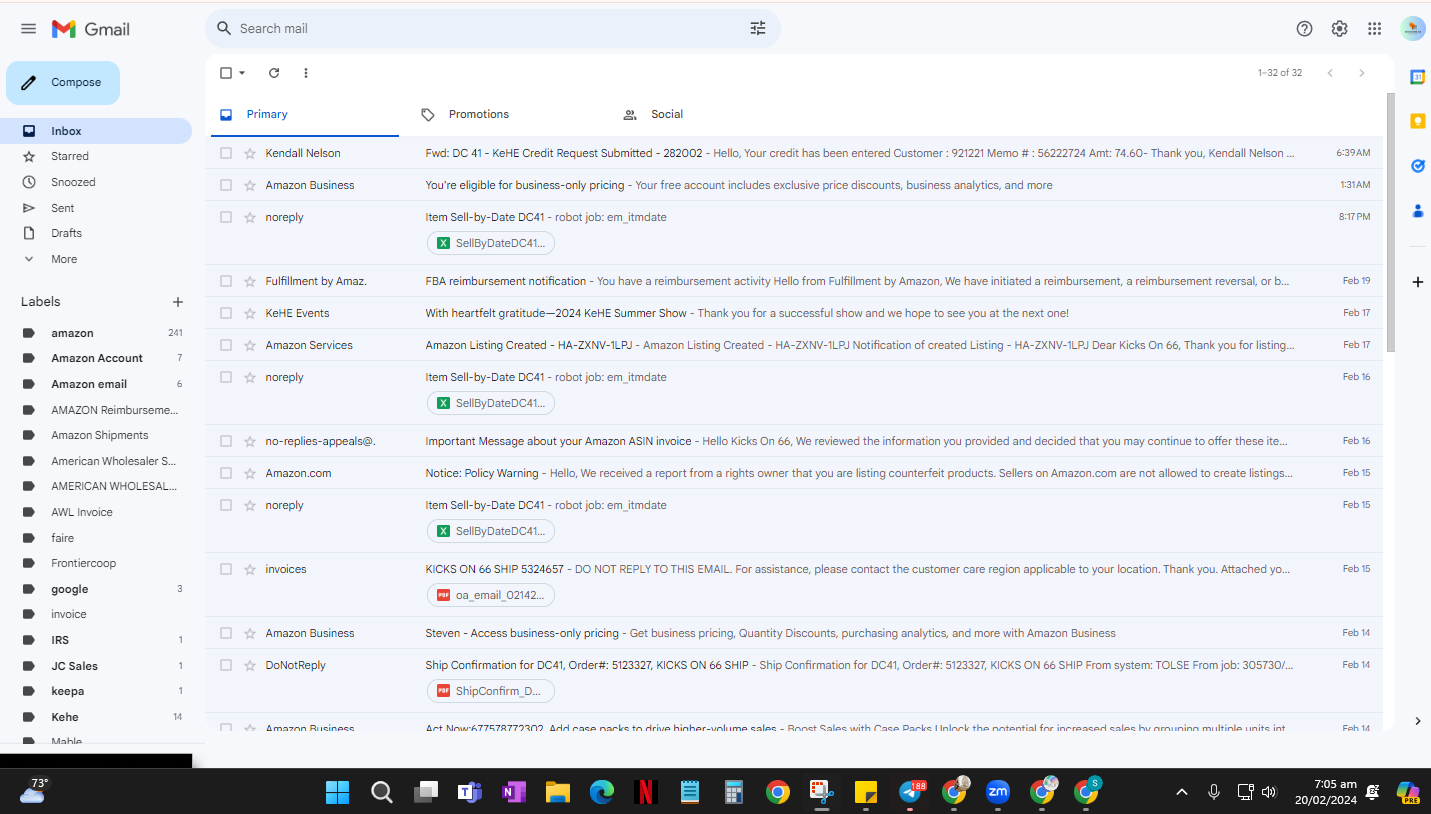Open the FBA reimbursement notification email

pos(794,281)
